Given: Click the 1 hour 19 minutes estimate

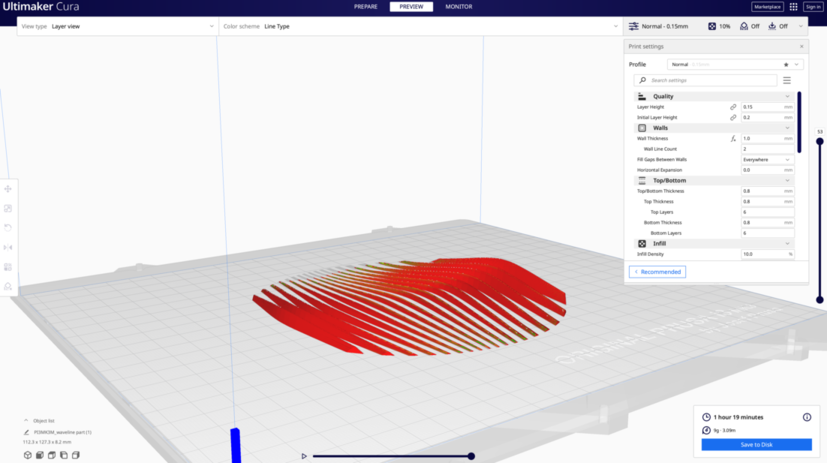Looking at the screenshot, I should coord(738,417).
